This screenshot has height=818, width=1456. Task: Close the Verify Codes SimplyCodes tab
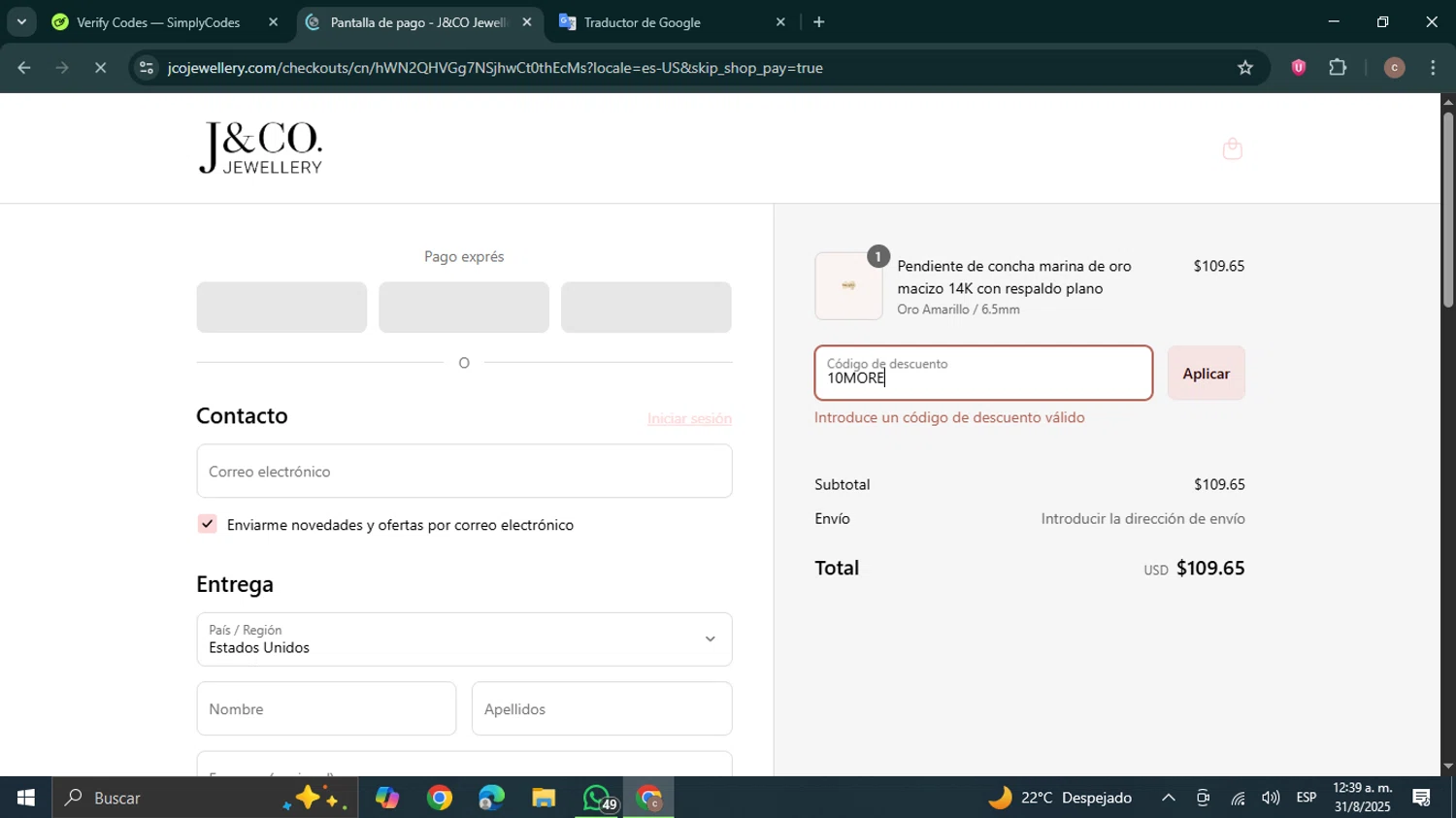coord(273,22)
